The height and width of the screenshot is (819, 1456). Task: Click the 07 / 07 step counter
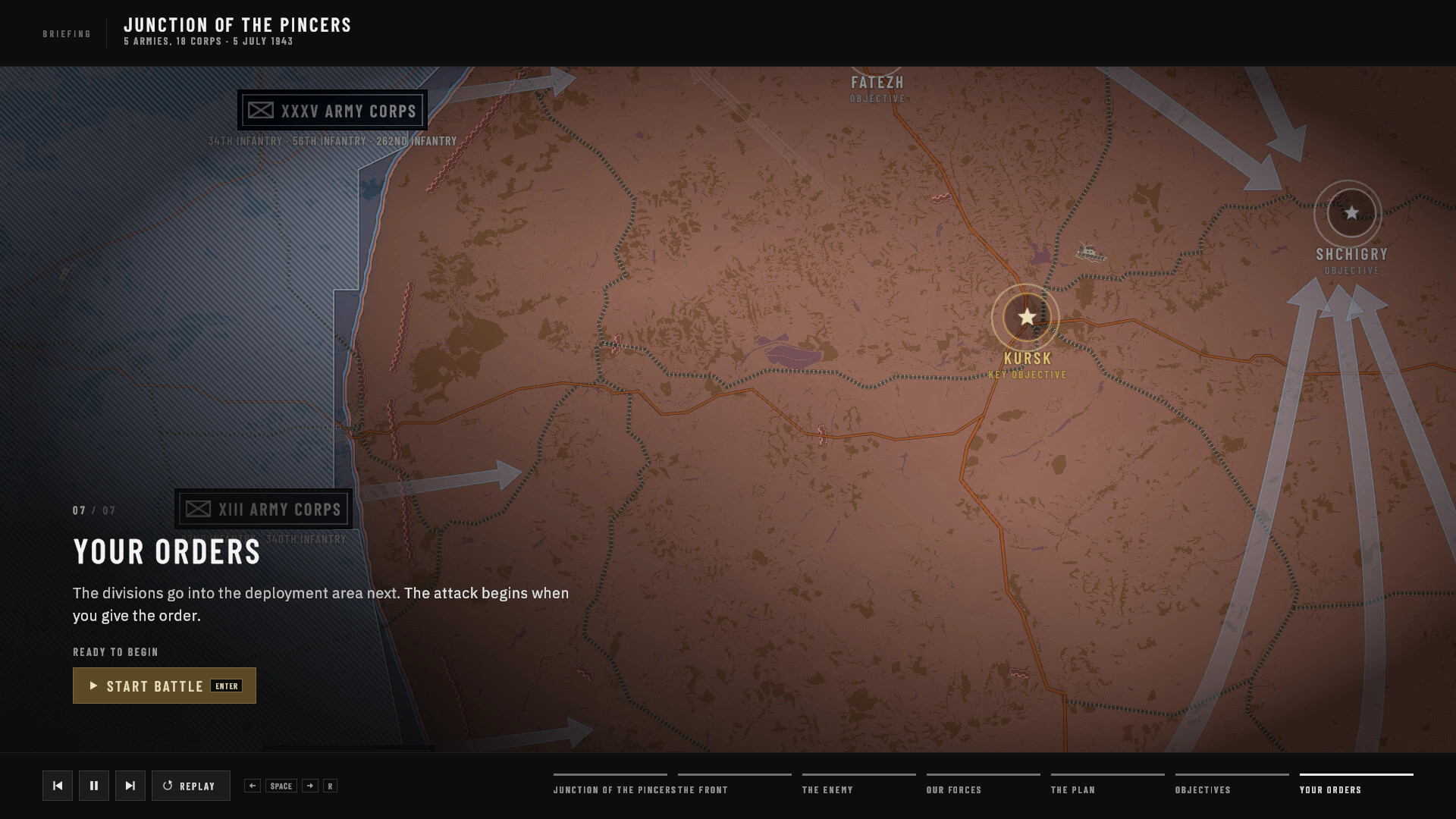pyautogui.click(x=94, y=510)
